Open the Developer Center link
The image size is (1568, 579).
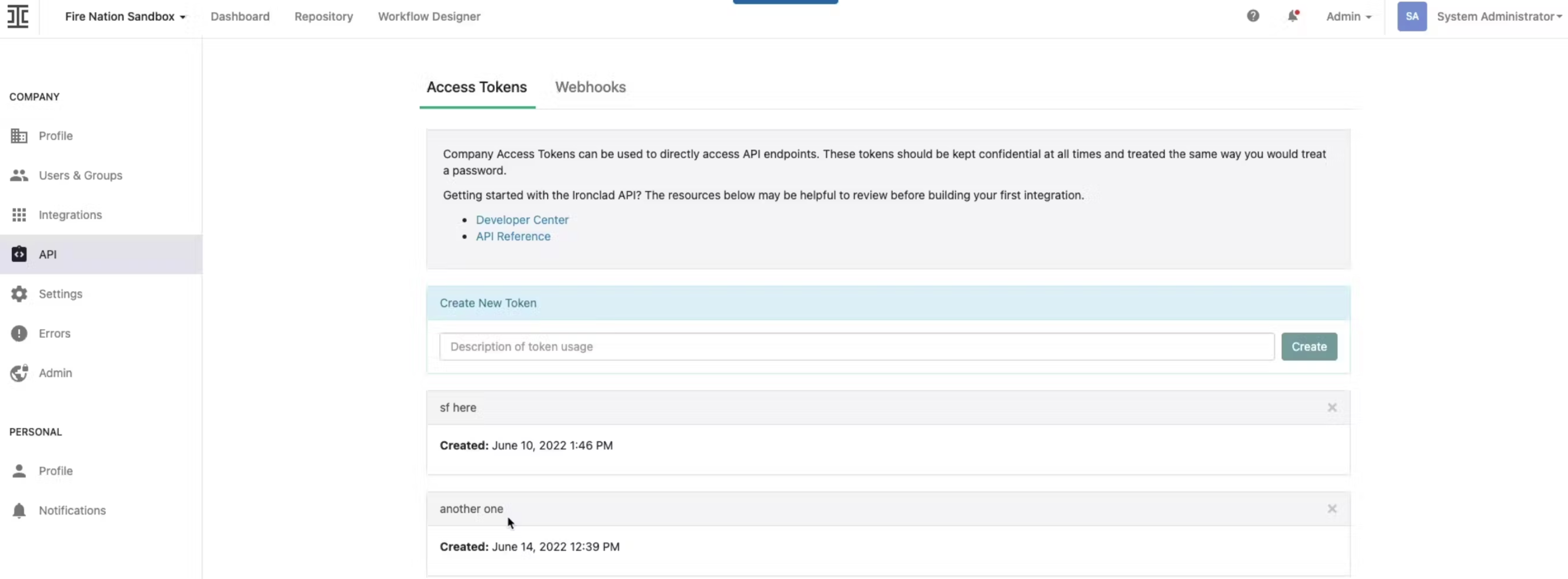click(x=522, y=220)
